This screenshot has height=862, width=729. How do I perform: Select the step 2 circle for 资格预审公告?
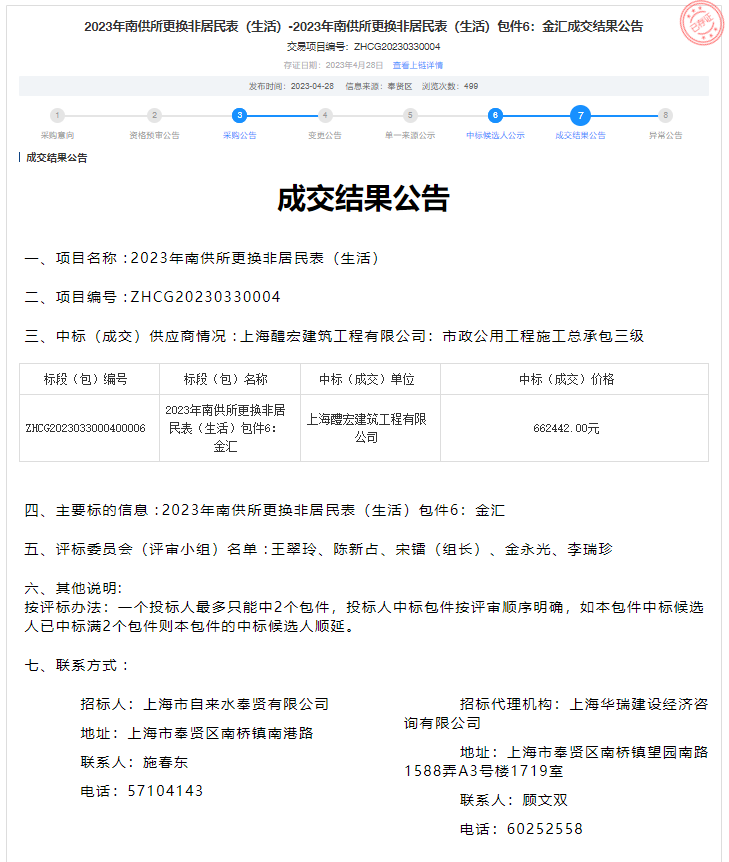pyautogui.click(x=154, y=116)
